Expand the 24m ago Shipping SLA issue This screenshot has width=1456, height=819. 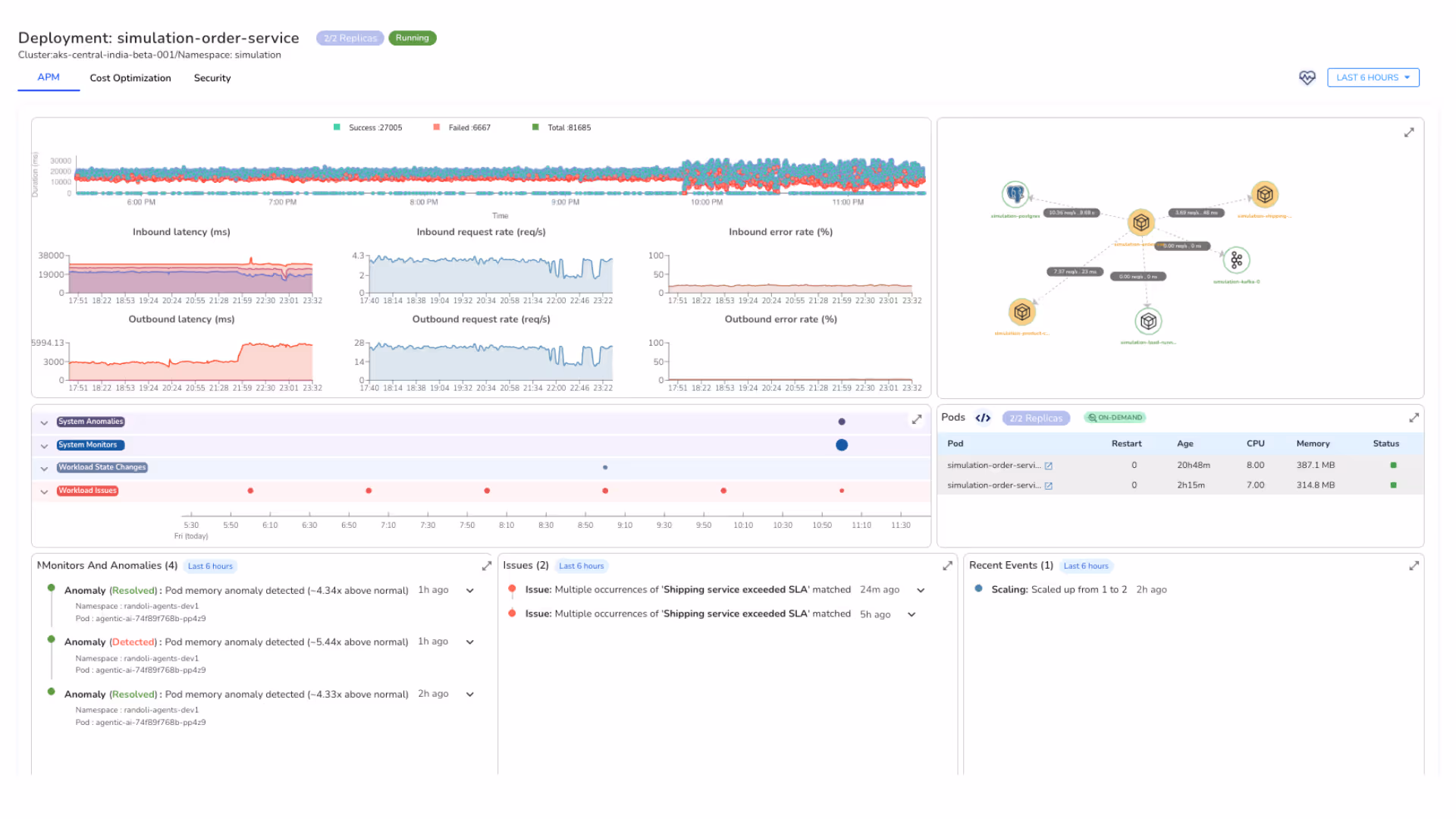[x=921, y=590]
